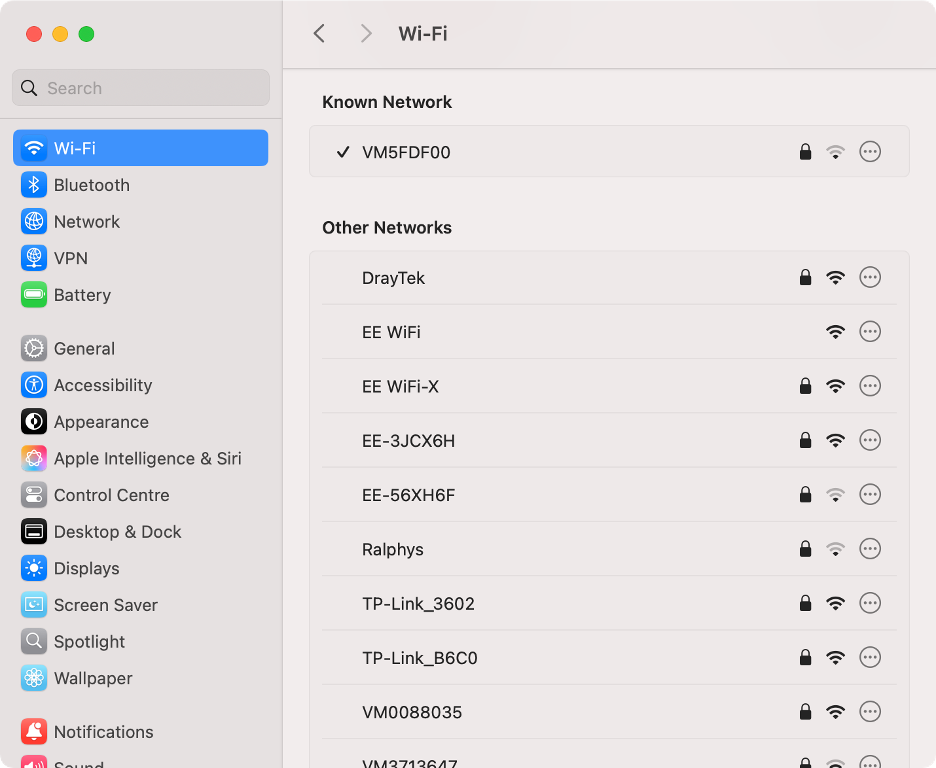
Task: Open more options for VM5FDF00 network
Action: 869,152
